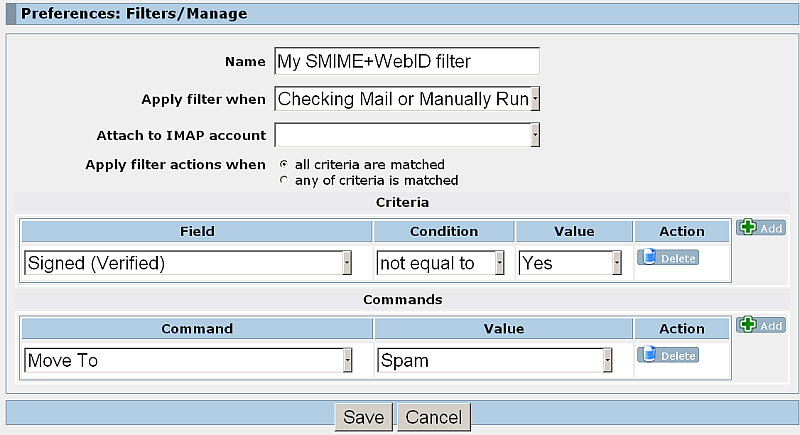Select 'any of criteria is matched' option

pos(284,180)
